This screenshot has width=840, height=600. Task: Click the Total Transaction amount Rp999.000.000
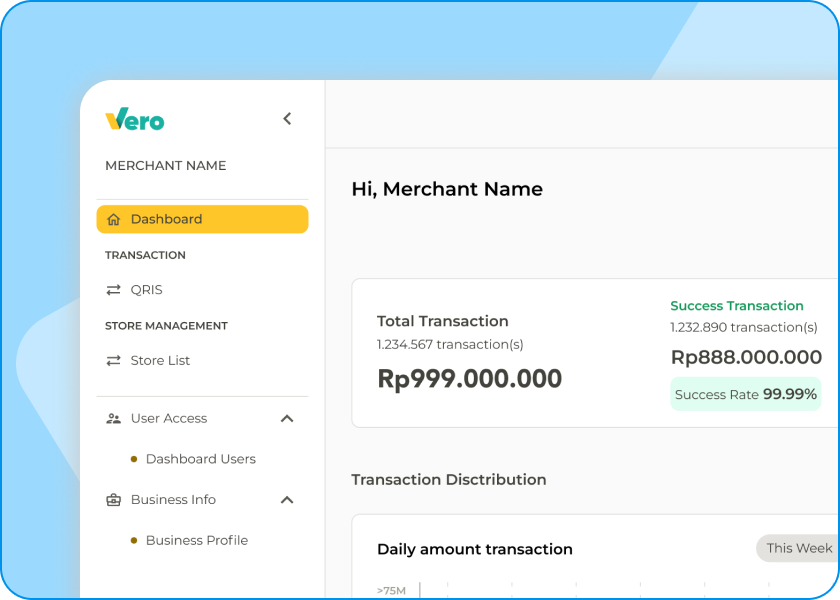[469, 379]
